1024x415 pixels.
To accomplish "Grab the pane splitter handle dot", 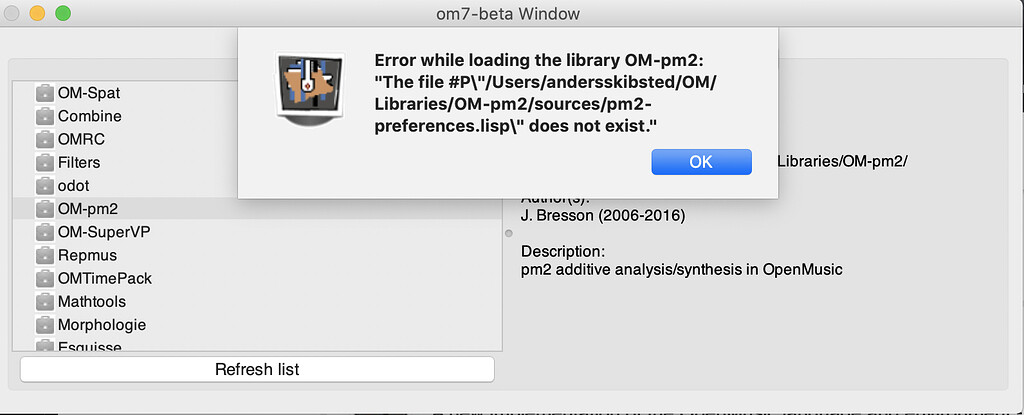I will tap(509, 233).
